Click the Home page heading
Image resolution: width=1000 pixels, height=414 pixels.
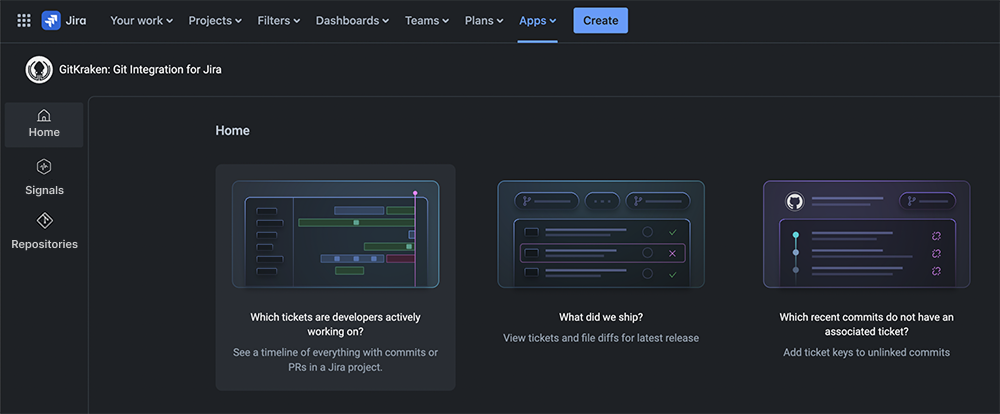233,131
